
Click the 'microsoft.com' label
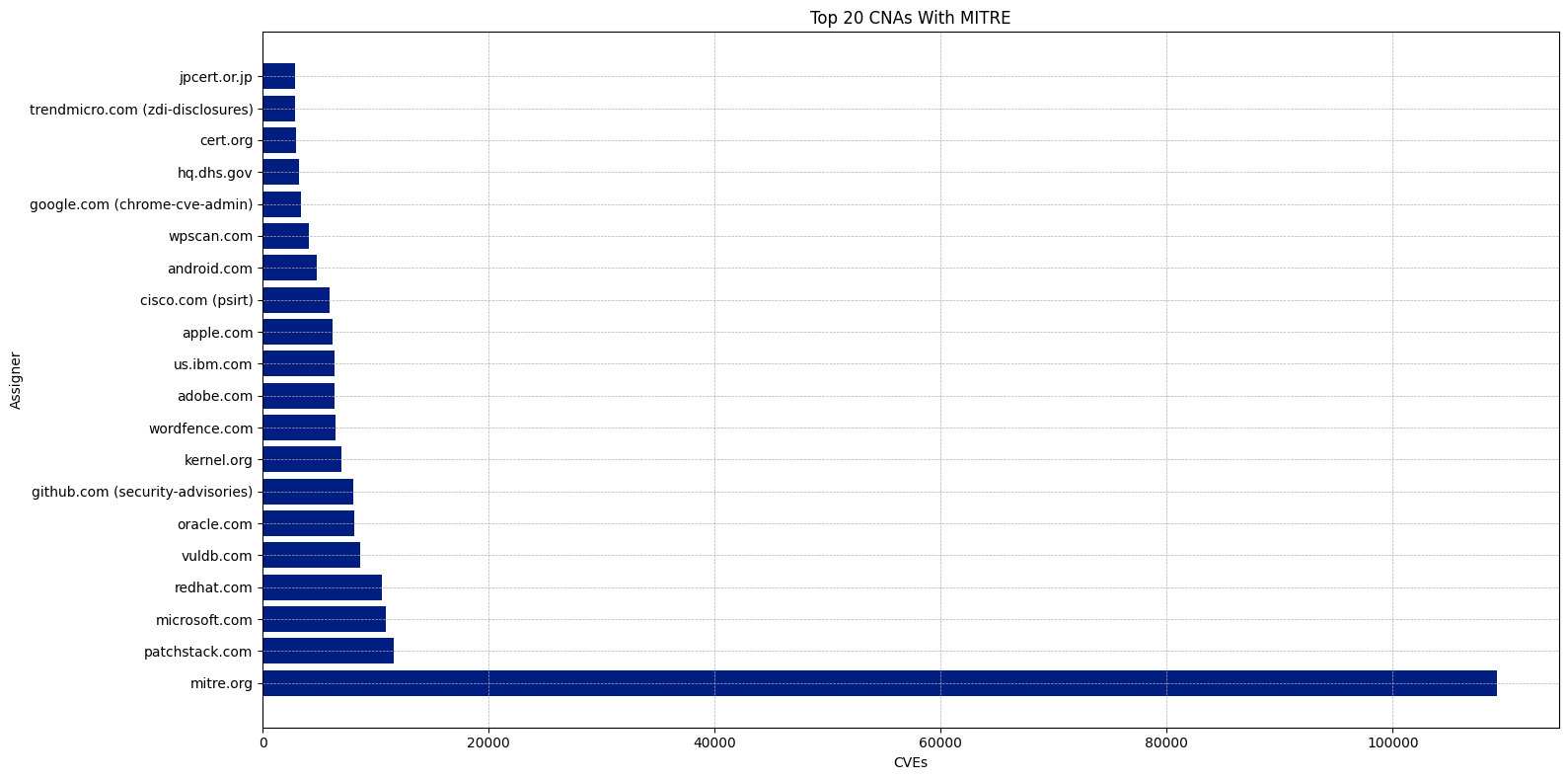pyautogui.click(x=204, y=620)
